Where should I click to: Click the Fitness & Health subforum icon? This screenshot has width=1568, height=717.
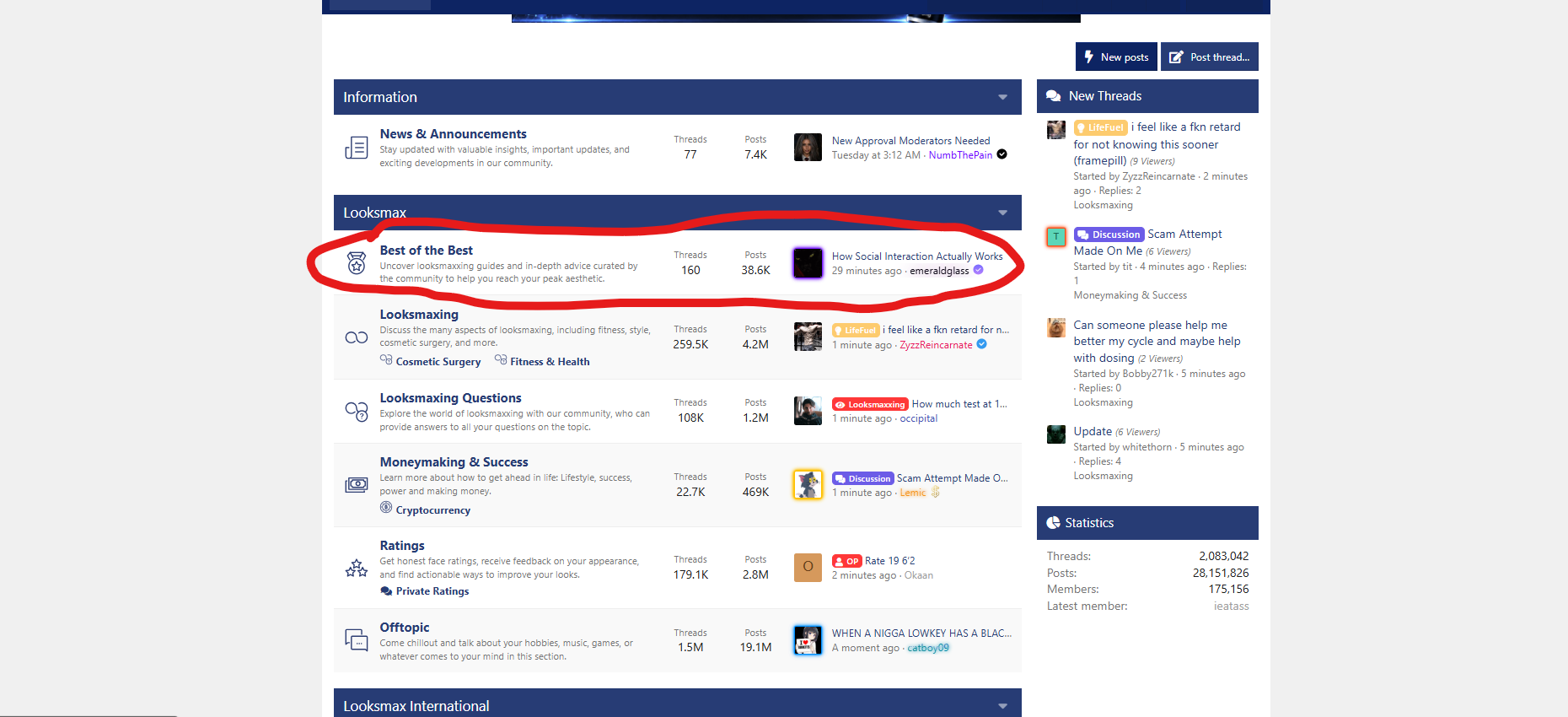coord(501,360)
